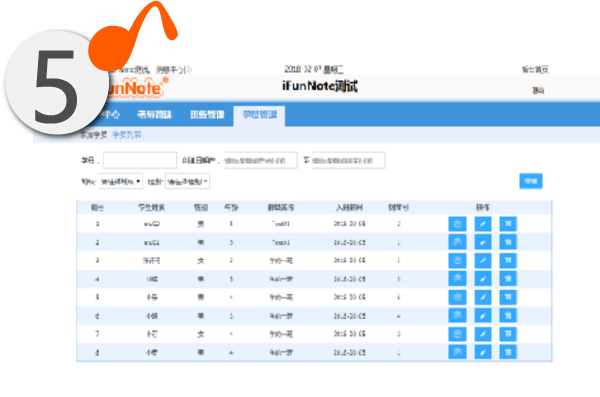The width and height of the screenshot is (600, 397).
Task: Click the pencil edit icon in row 7
Action: [x=483, y=334]
